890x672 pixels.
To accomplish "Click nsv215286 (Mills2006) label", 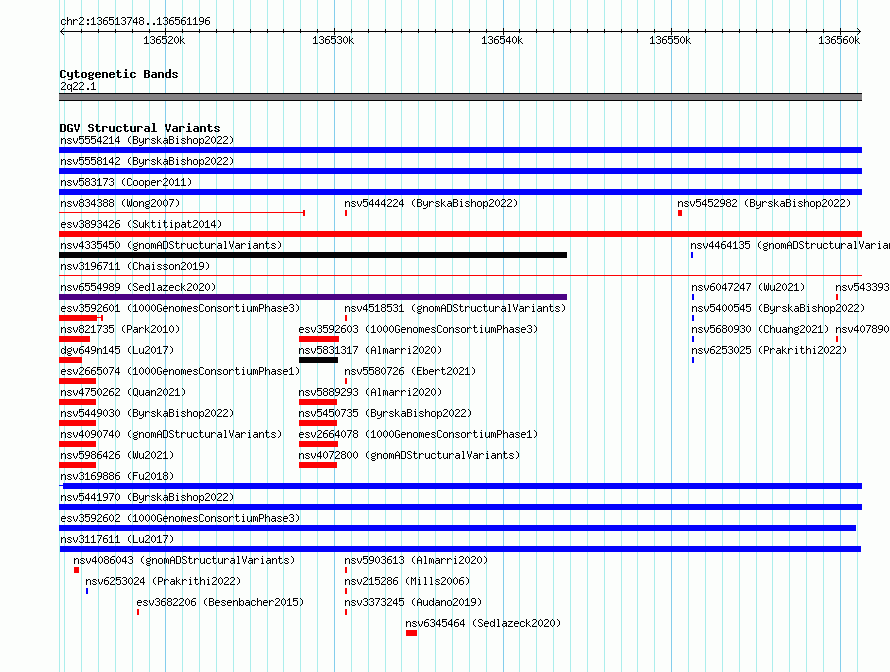I will pos(407,581).
